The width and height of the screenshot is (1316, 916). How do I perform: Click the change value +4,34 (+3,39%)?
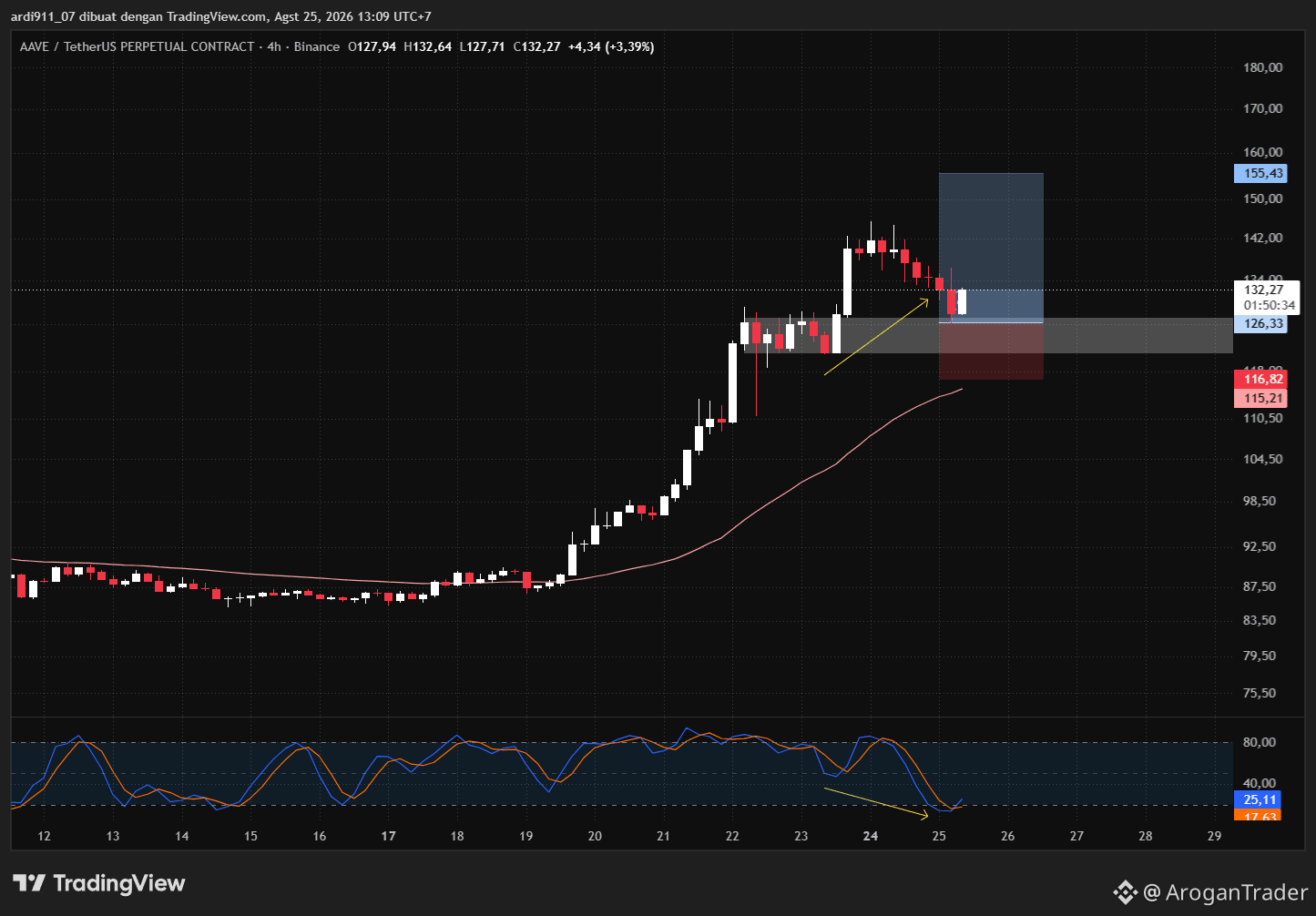point(611,46)
